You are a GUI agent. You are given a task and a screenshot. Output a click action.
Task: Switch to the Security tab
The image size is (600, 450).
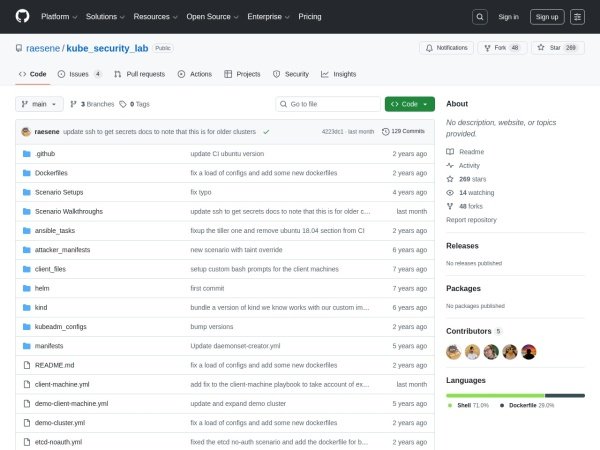pos(291,74)
